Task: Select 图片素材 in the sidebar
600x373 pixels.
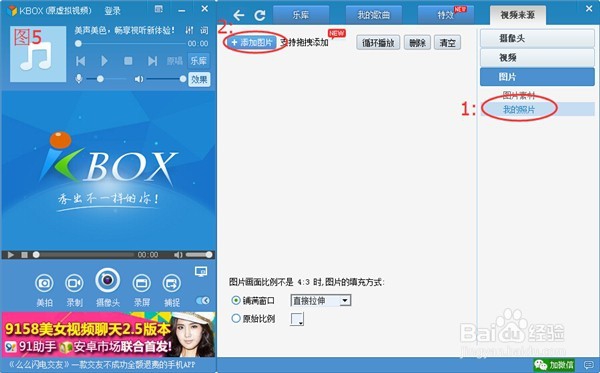Action: coord(518,95)
